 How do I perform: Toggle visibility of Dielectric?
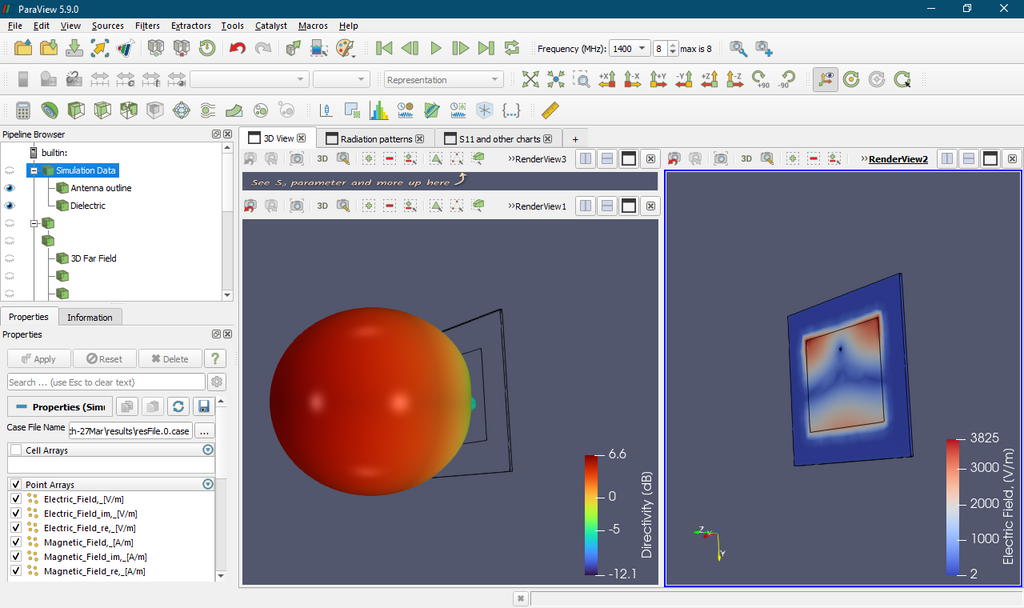pos(10,205)
